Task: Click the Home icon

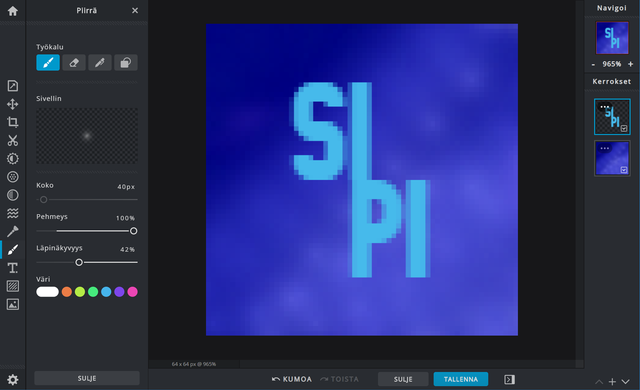Action: pyautogui.click(x=13, y=11)
